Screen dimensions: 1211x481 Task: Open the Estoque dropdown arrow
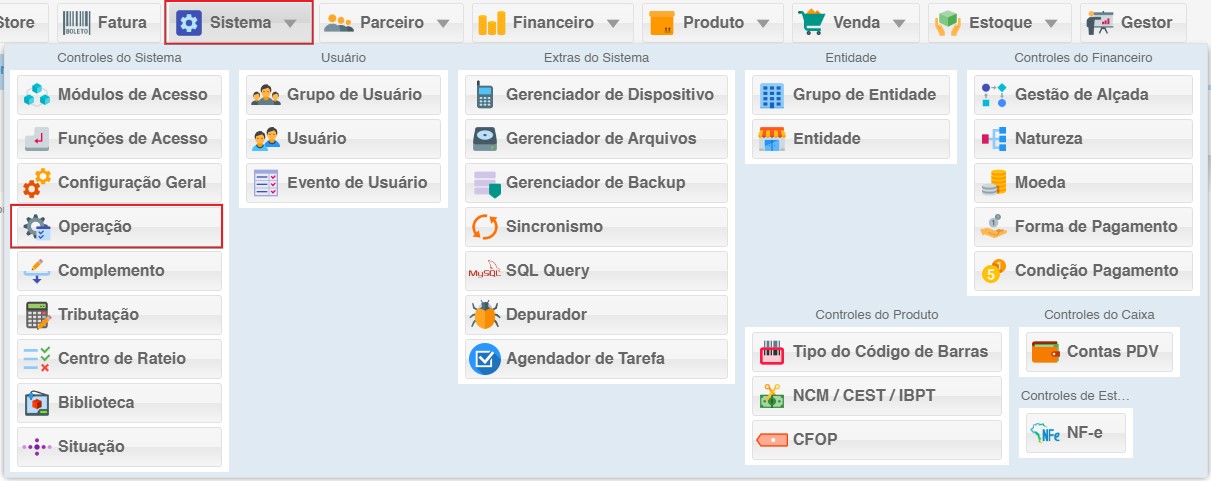click(x=1050, y=23)
